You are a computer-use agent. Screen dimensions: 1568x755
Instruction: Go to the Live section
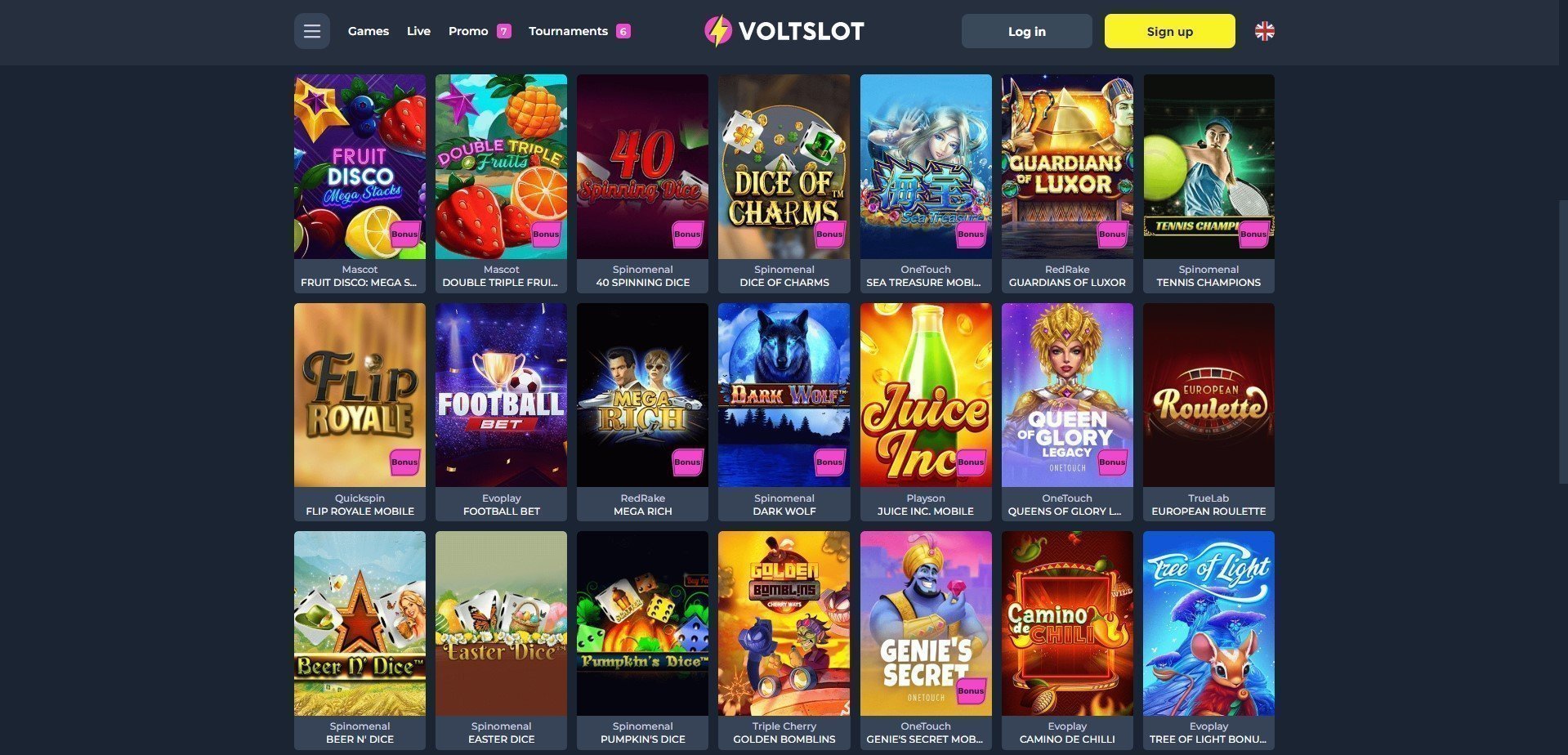(418, 31)
